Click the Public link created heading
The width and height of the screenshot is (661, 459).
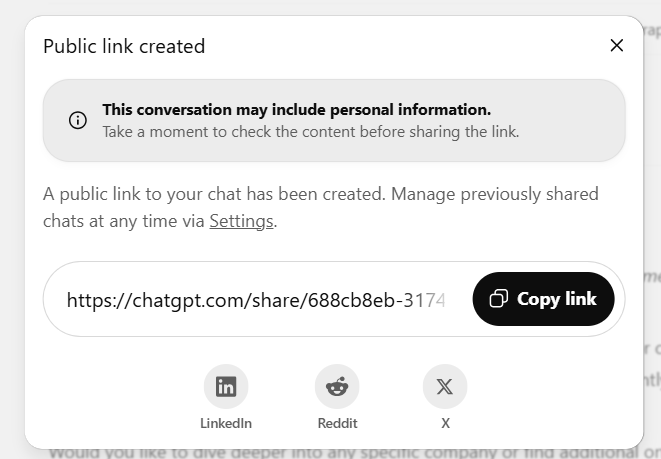124,46
